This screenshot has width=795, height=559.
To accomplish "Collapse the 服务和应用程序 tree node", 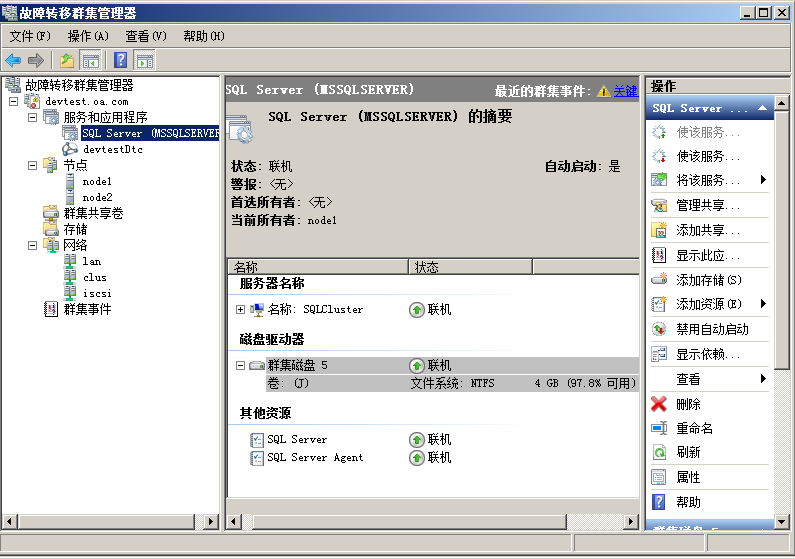I will tap(32, 118).
